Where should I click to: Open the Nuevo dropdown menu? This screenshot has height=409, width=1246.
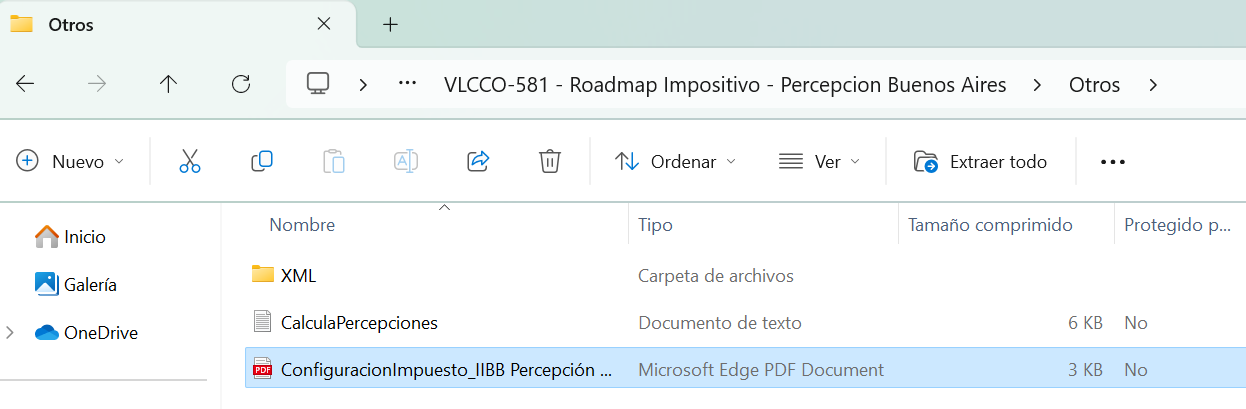[x=70, y=161]
